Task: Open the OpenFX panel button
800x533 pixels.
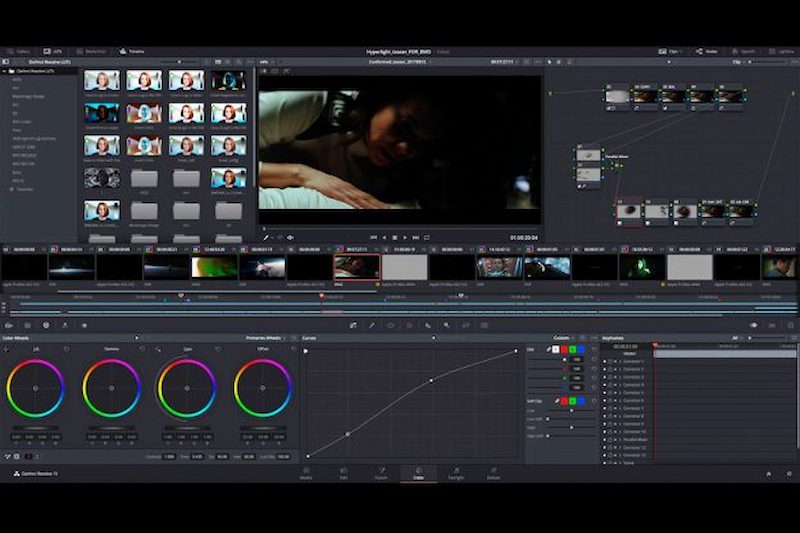Action: point(743,52)
